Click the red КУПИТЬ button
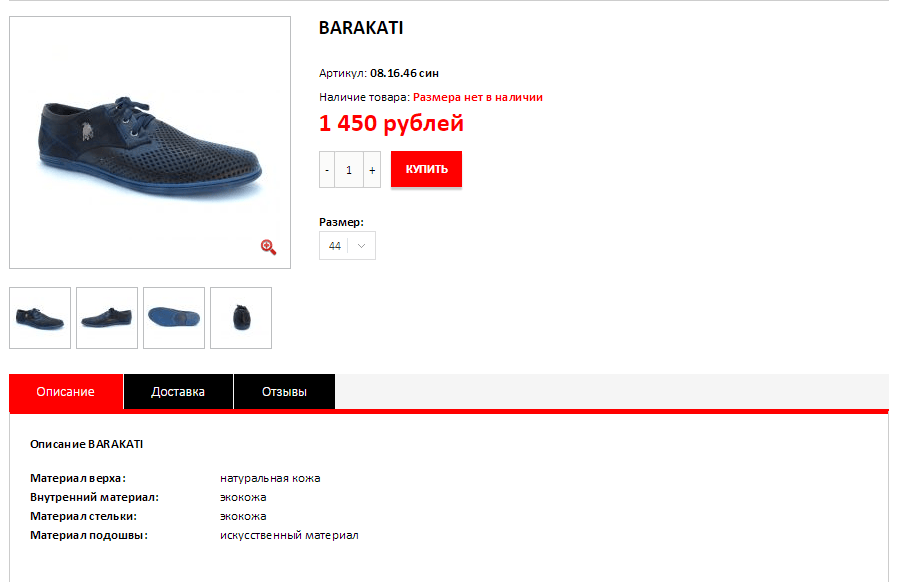Screen dimensions: 922x582 click(x=426, y=169)
